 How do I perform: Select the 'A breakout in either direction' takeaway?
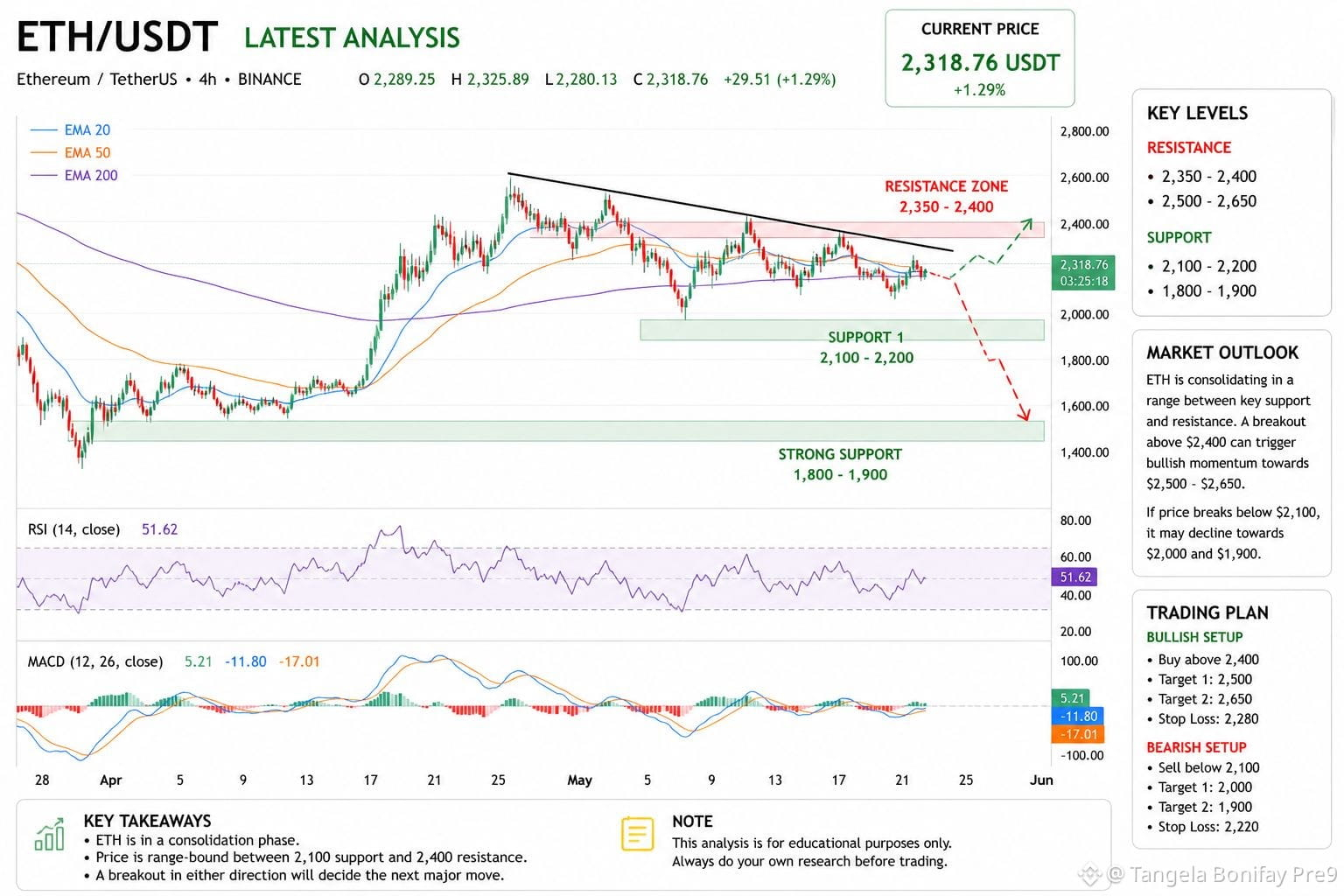pyautogui.click(x=294, y=876)
